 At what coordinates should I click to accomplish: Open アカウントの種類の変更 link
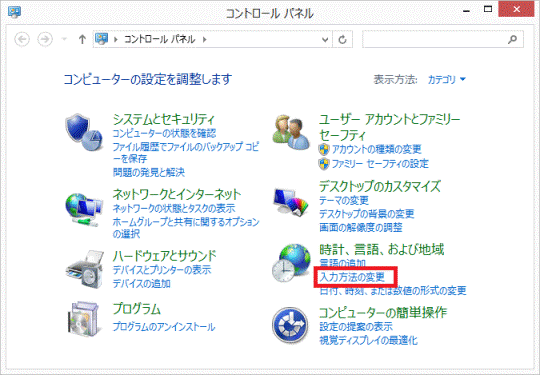pos(377,149)
